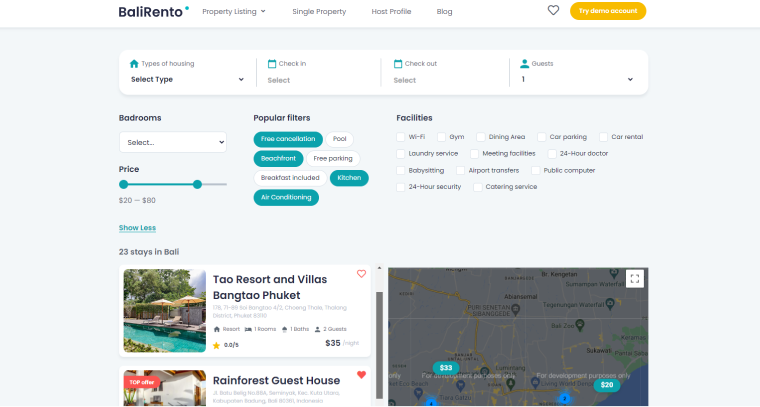Viewport: 760px width, 407px height.
Task: Click the Rainforest Guest House thumbnail
Action: click(165, 388)
